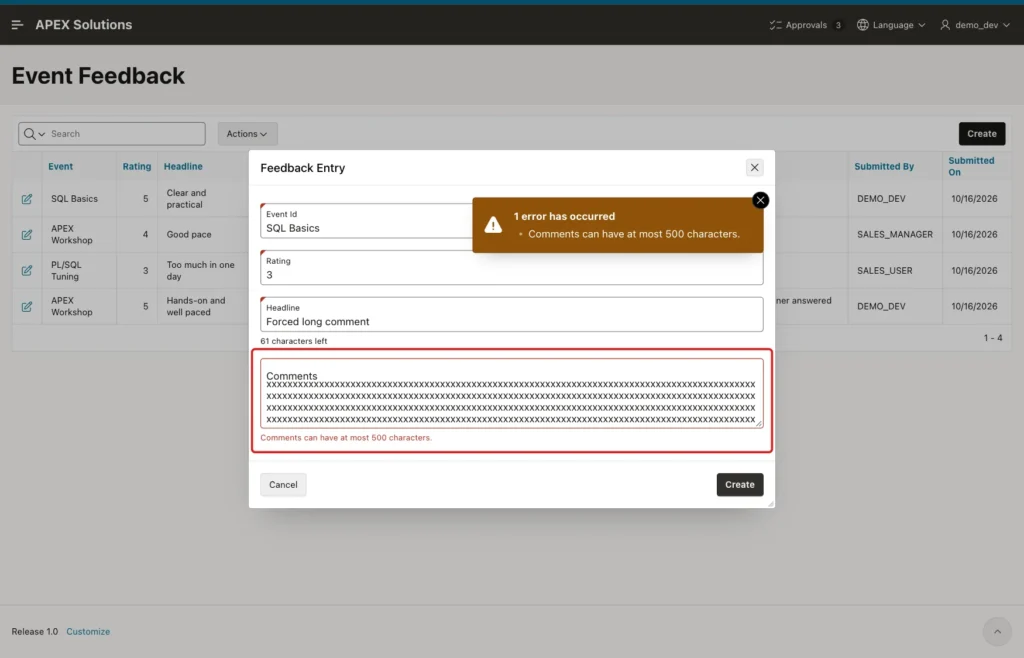1024x658 pixels.
Task: Close the Feedback Entry dialog
Action: (x=754, y=168)
